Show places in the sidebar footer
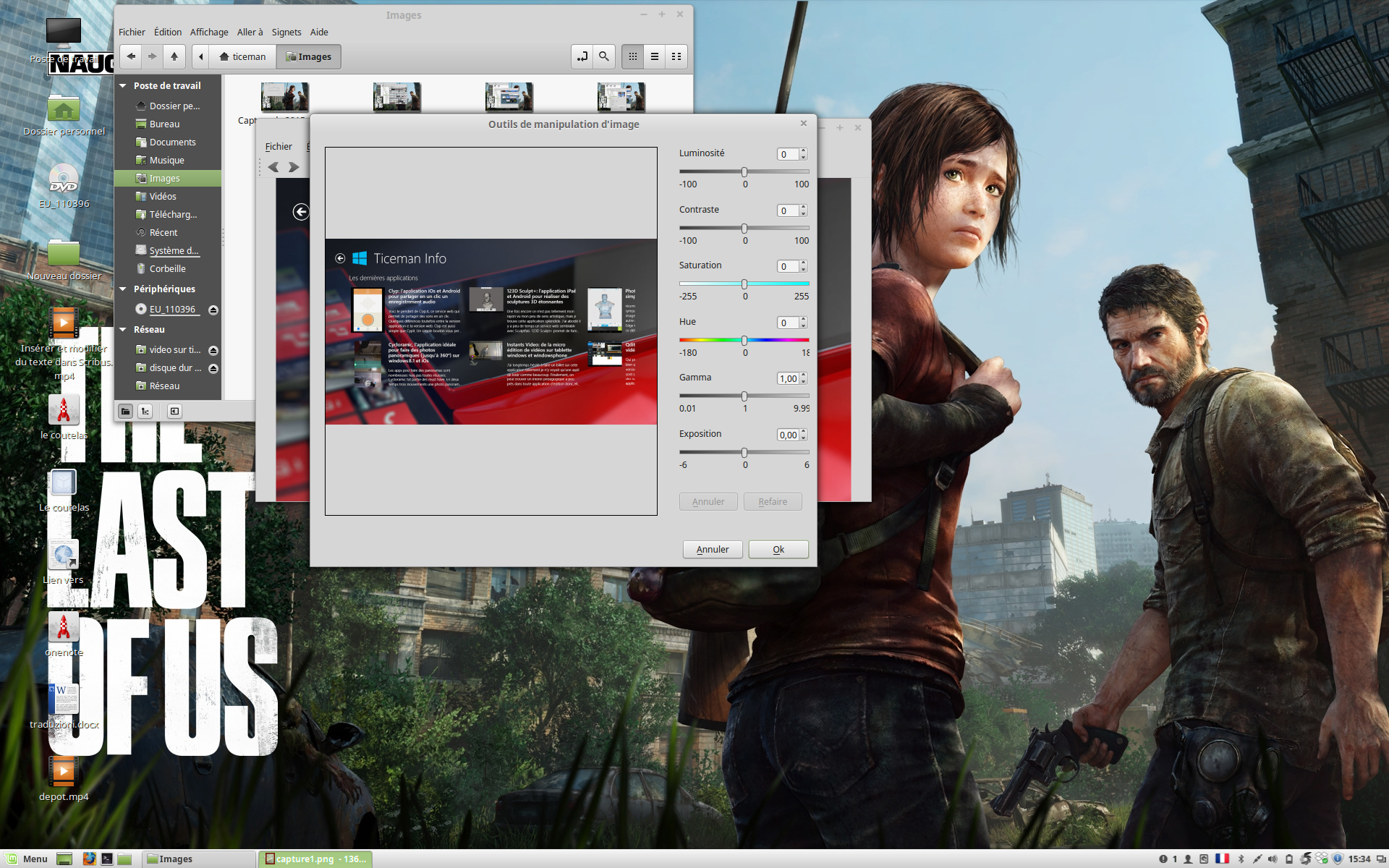Viewport: 1389px width, 868px height. [x=126, y=411]
